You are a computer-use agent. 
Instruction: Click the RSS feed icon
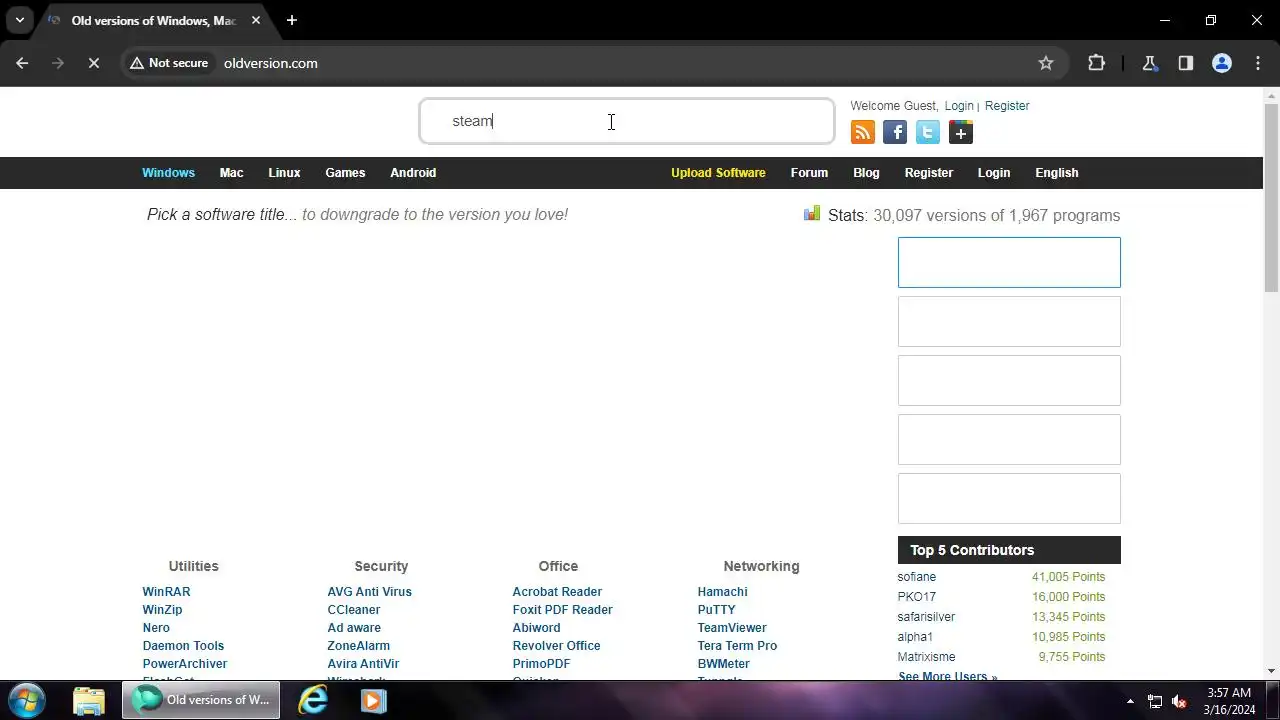click(862, 132)
